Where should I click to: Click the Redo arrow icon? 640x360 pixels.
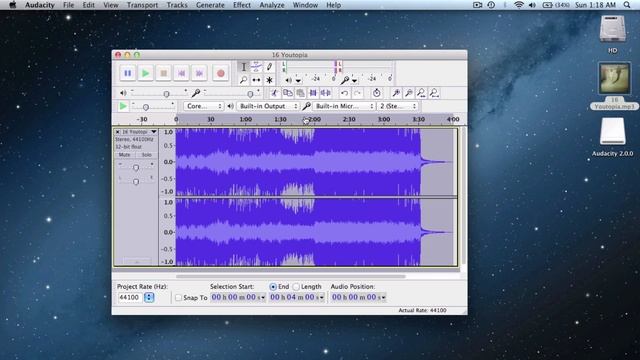[357, 93]
